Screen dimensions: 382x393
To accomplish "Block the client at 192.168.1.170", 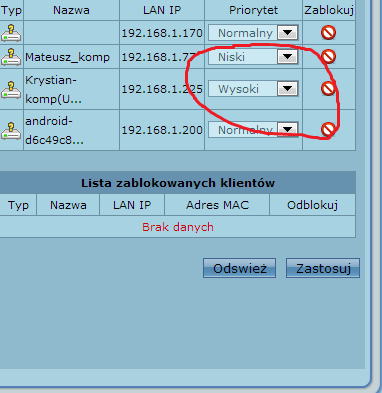I will 328,33.
